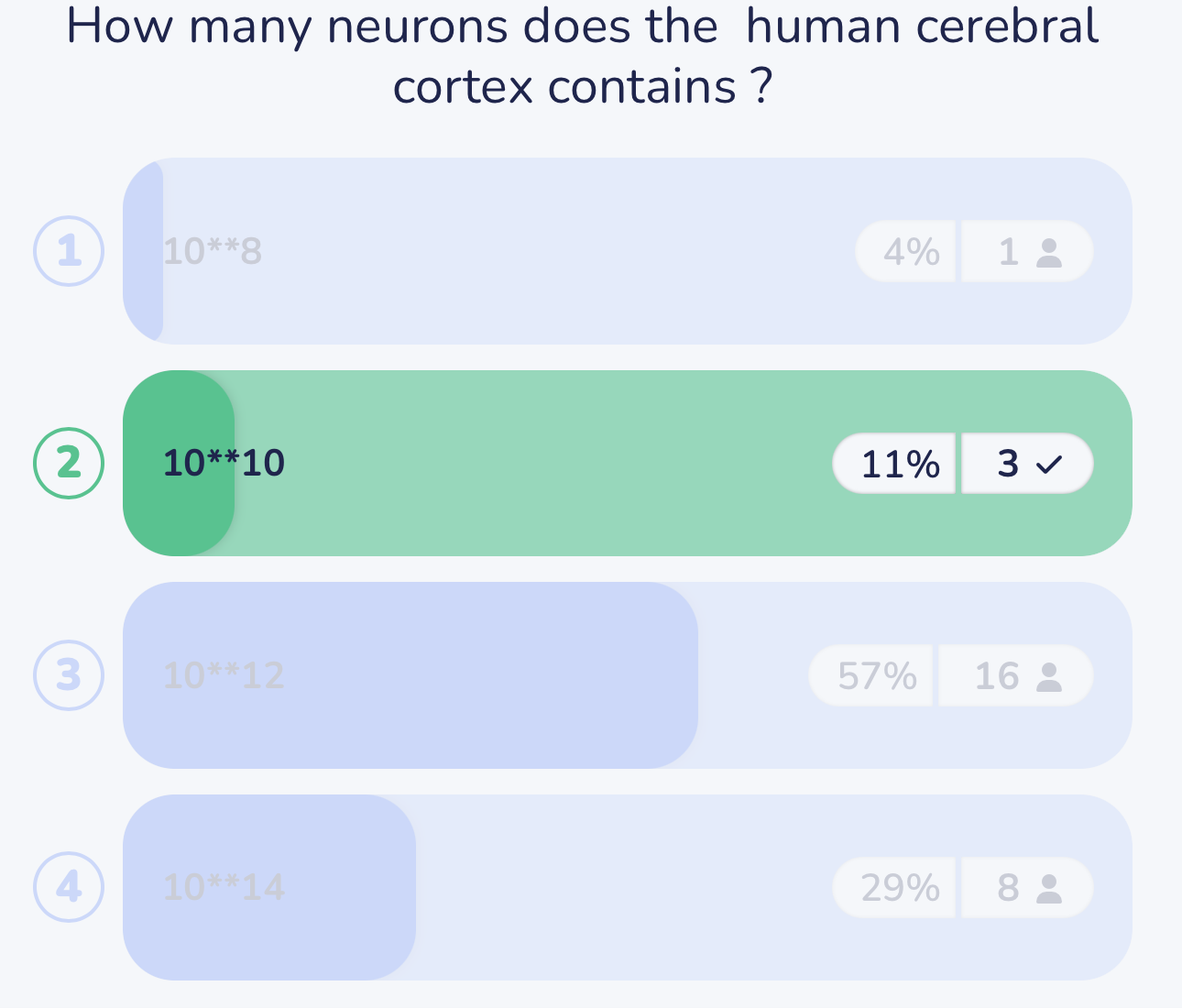Click the poll question heading text

(x=583, y=55)
